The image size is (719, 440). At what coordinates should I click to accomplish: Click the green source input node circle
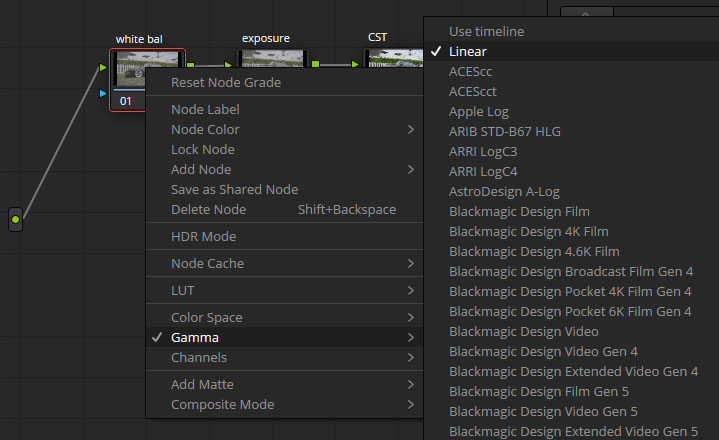click(15, 219)
